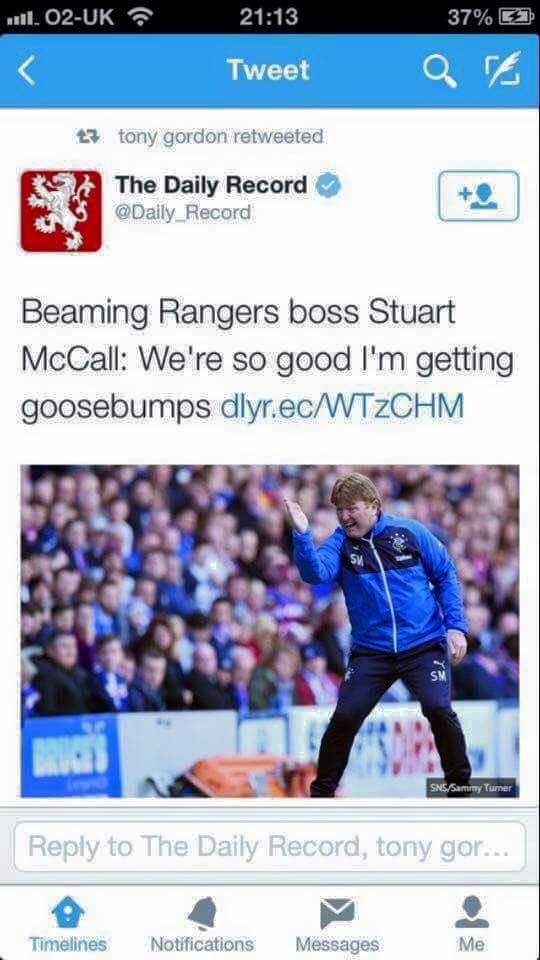Open search with the magnifier icon

click(440, 71)
